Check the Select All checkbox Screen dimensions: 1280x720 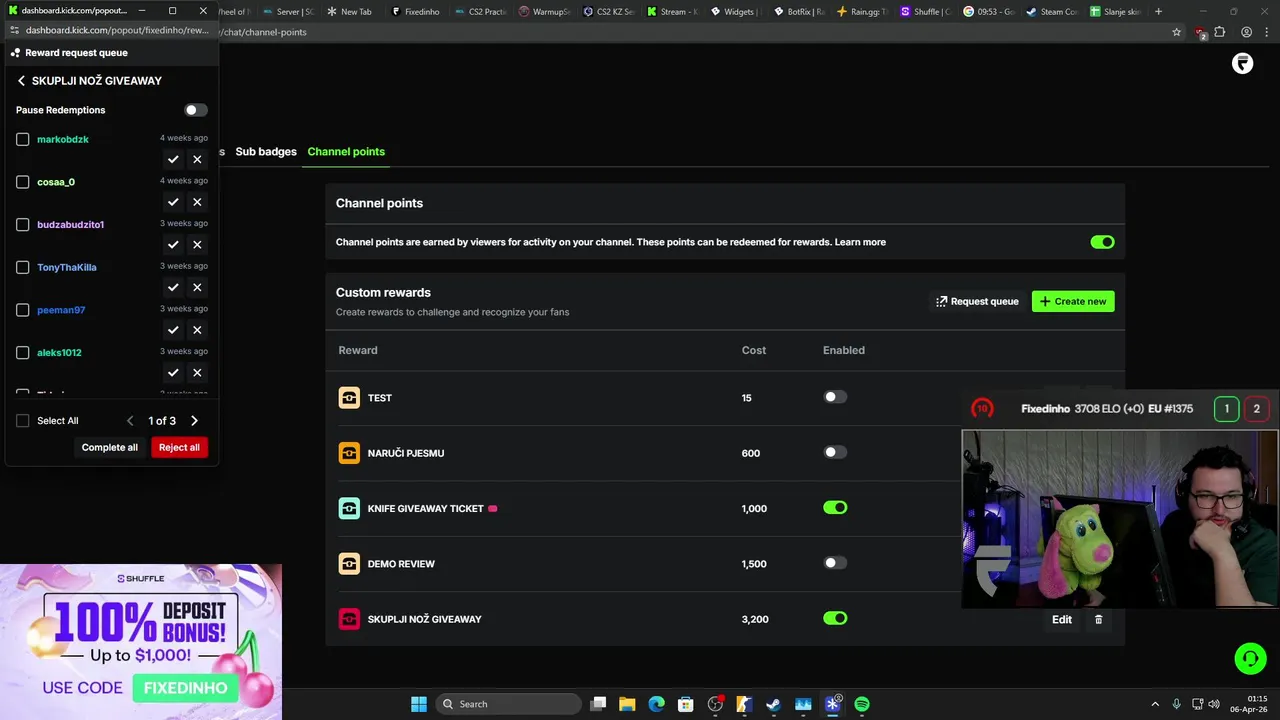[23, 421]
